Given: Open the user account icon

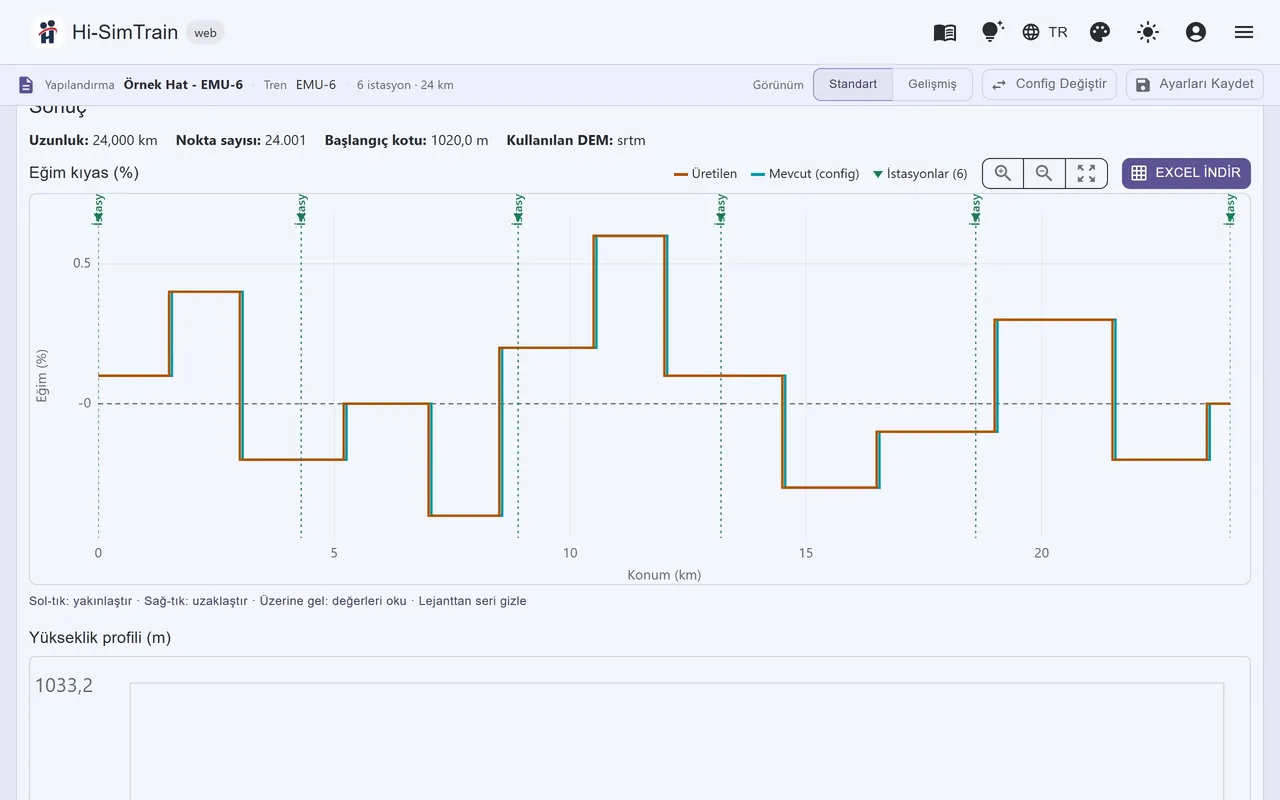Looking at the screenshot, I should (x=1196, y=32).
